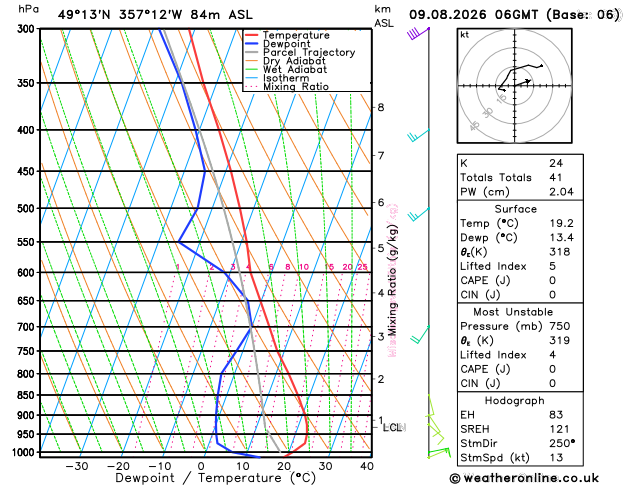The height and width of the screenshot is (486, 629).
Task: Click the 'Hodograph' section header in table
Action: 515,401
